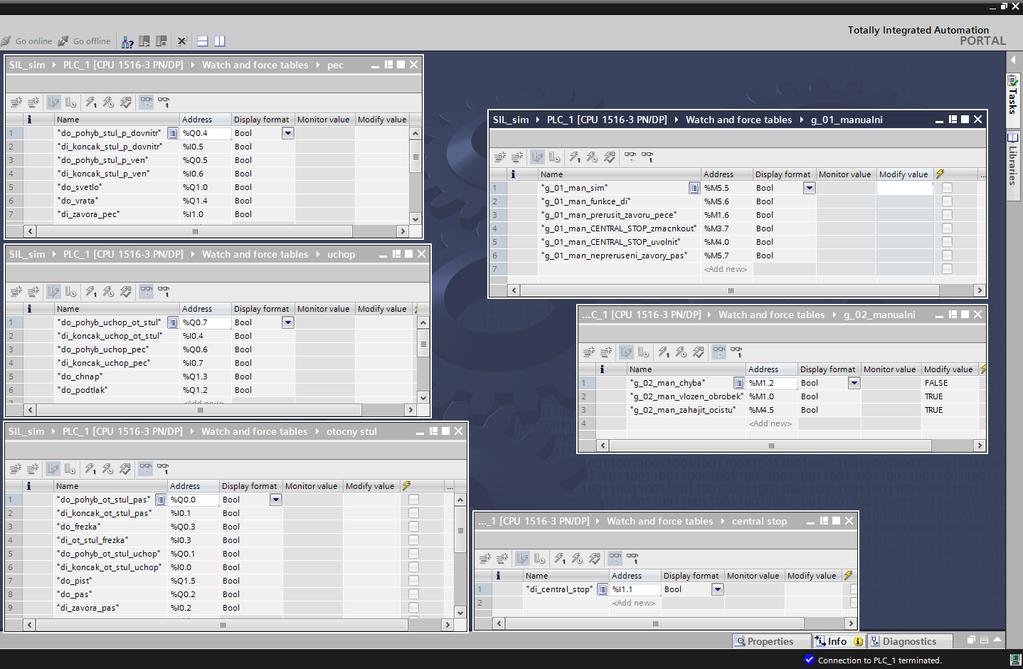1023x669 pixels.
Task: Click Monitor once icon in otocny stul table
Action: pyautogui.click(x=163, y=469)
